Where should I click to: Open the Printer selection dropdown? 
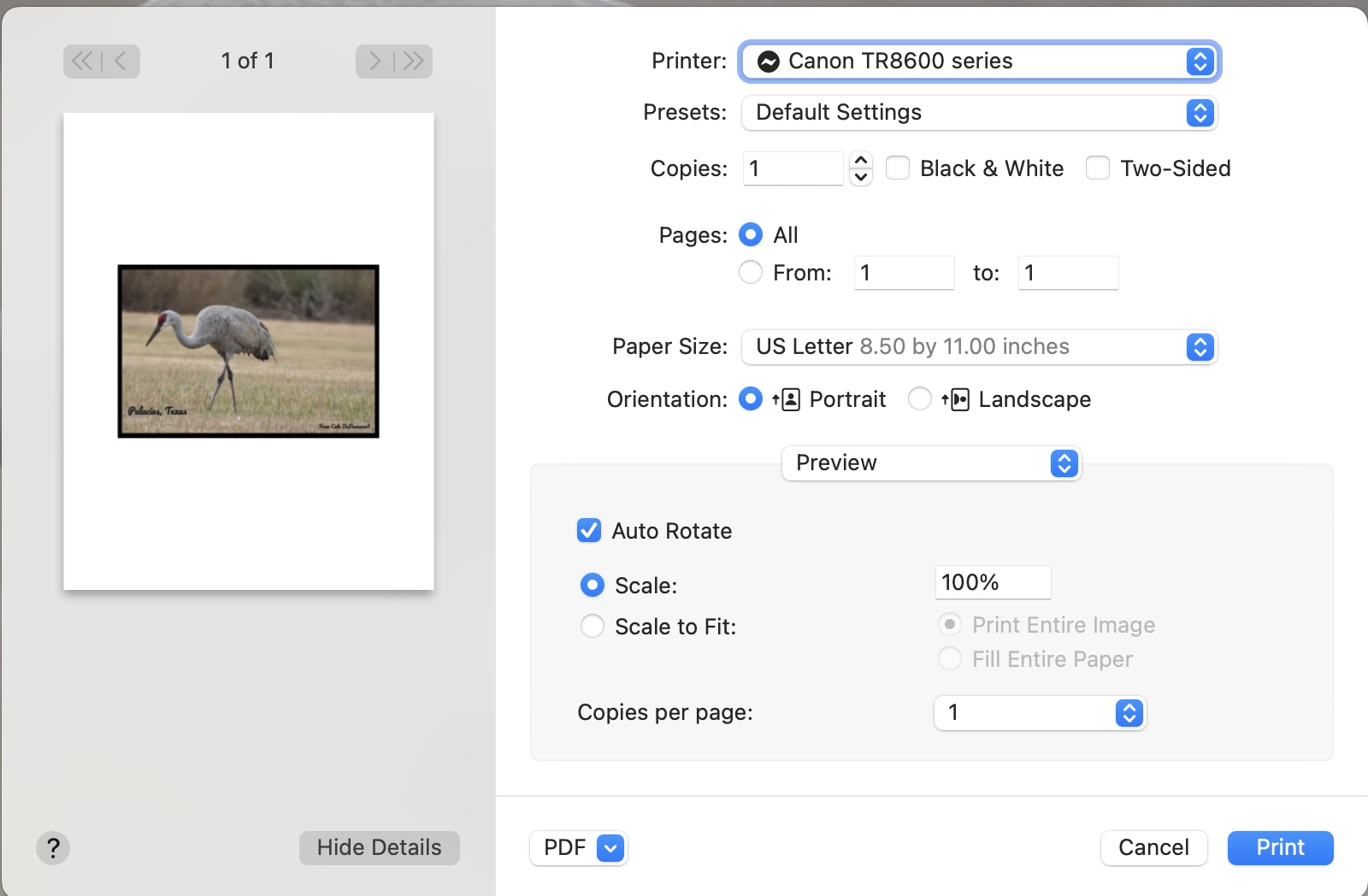[979, 62]
